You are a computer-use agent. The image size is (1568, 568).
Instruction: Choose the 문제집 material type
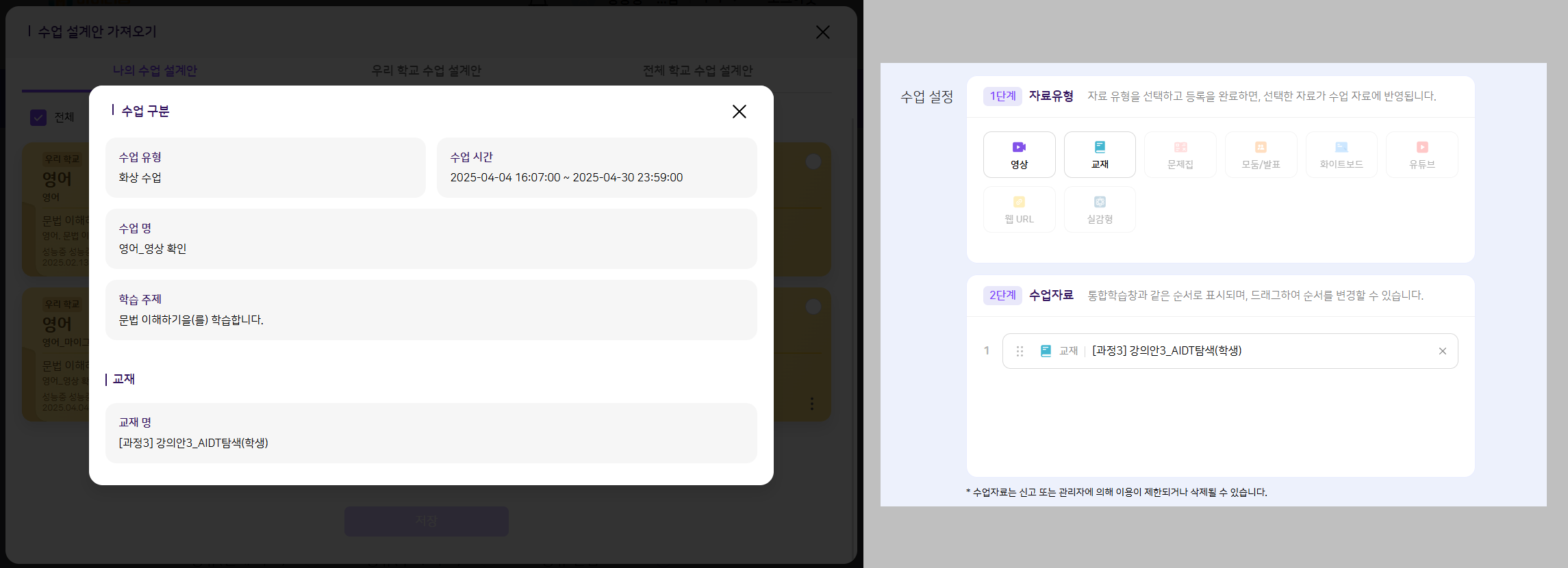pyautogui.click(x=1180, y=155)
